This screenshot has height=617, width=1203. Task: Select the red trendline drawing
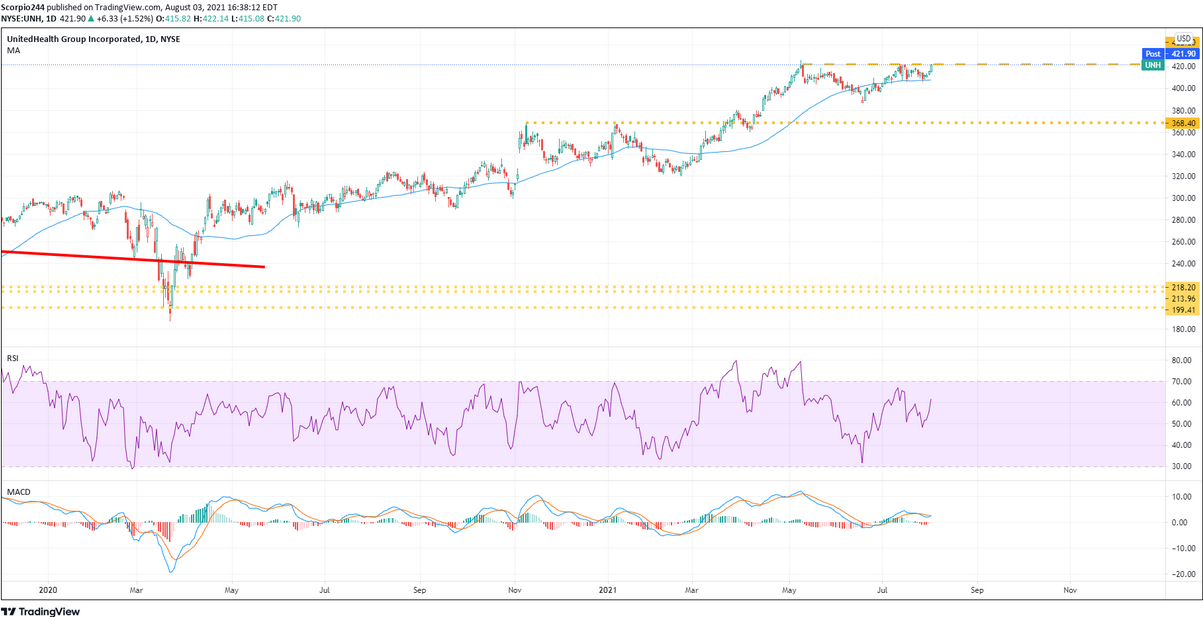[x=132, y=259]
